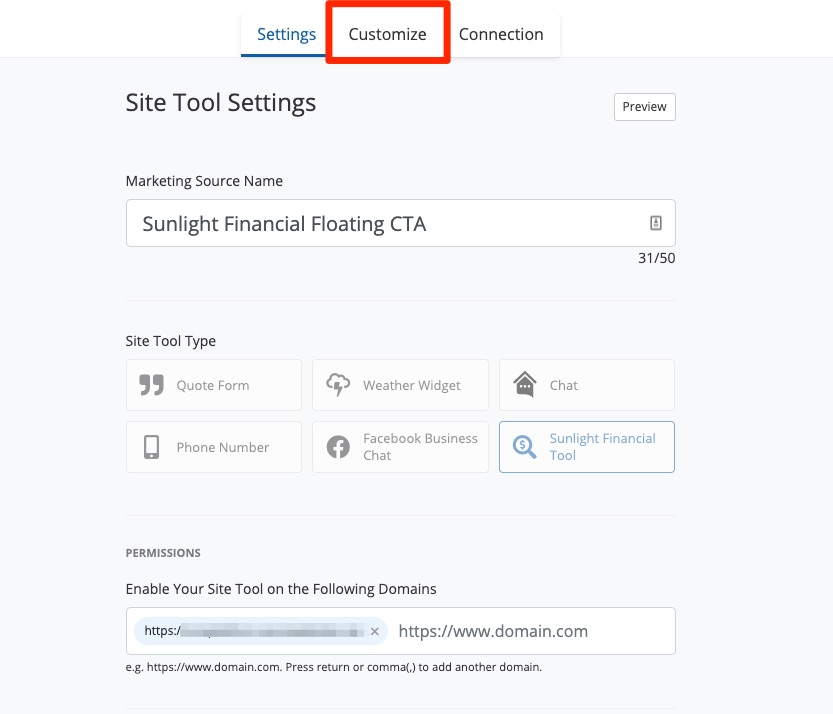Remove the blurred domain chip with X
This screenshot has height=714, width=833.
coord(375,631)
